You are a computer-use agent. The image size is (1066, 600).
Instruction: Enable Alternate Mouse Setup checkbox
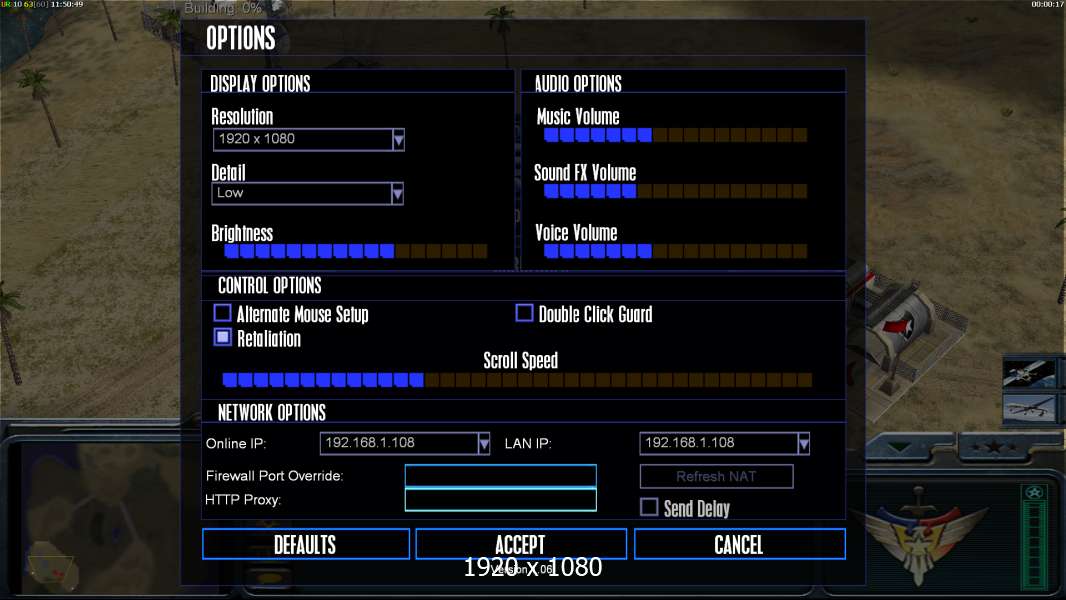pos(222,313)
